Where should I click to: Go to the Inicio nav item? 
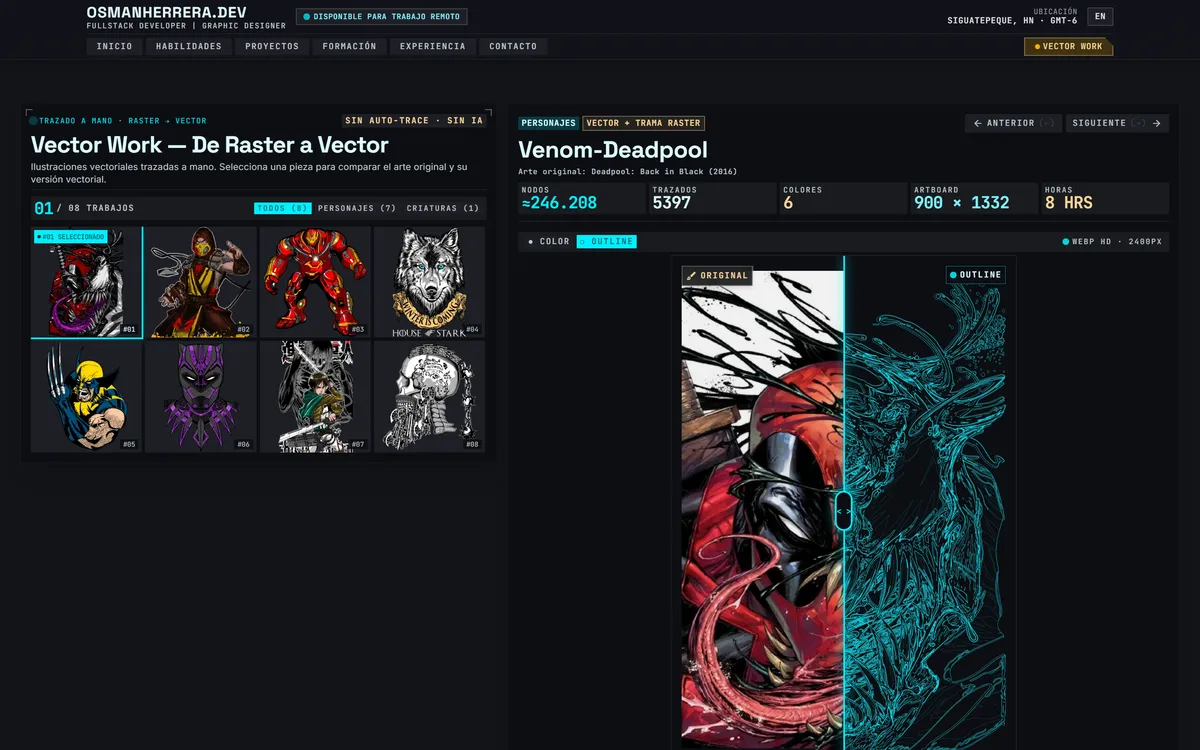coord(114,46)
